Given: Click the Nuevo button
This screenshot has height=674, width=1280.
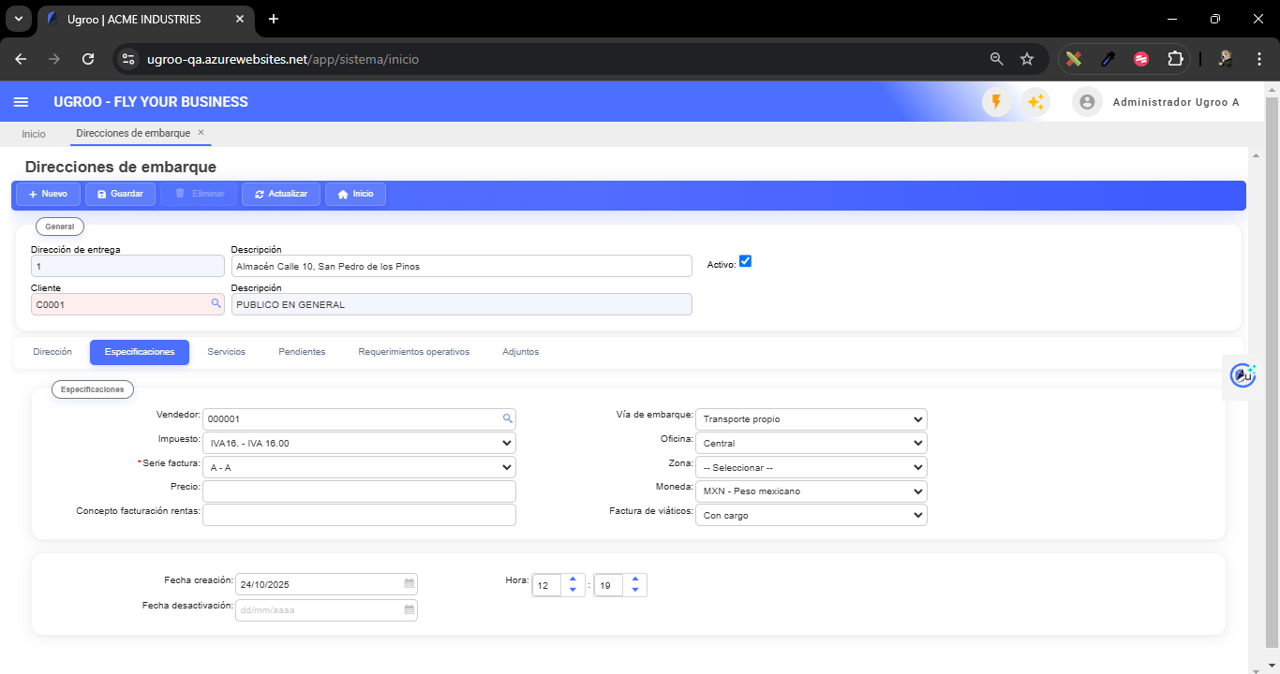Looking at the screenshot, I should point(47,194).
